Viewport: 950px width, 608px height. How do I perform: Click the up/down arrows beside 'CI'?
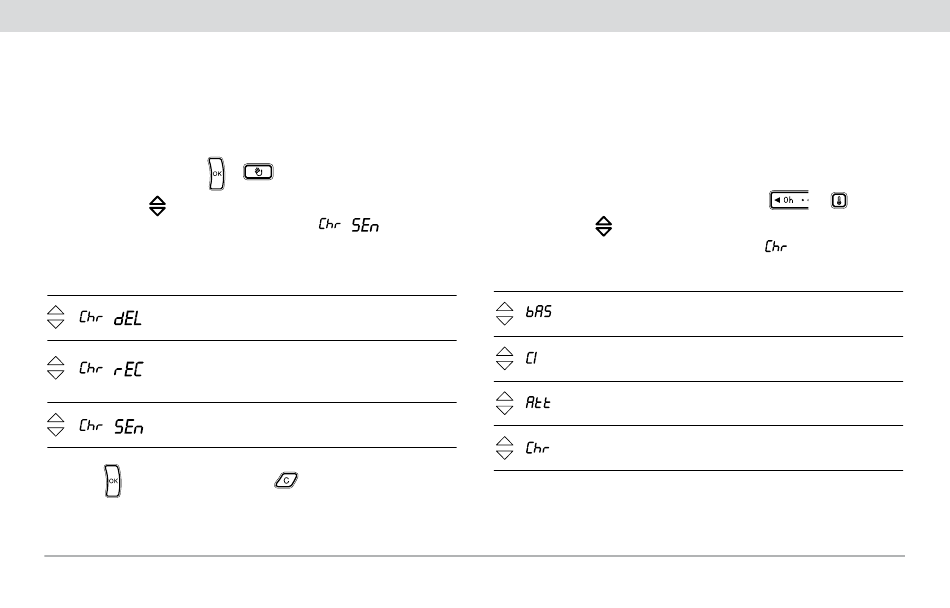(504, 358)
